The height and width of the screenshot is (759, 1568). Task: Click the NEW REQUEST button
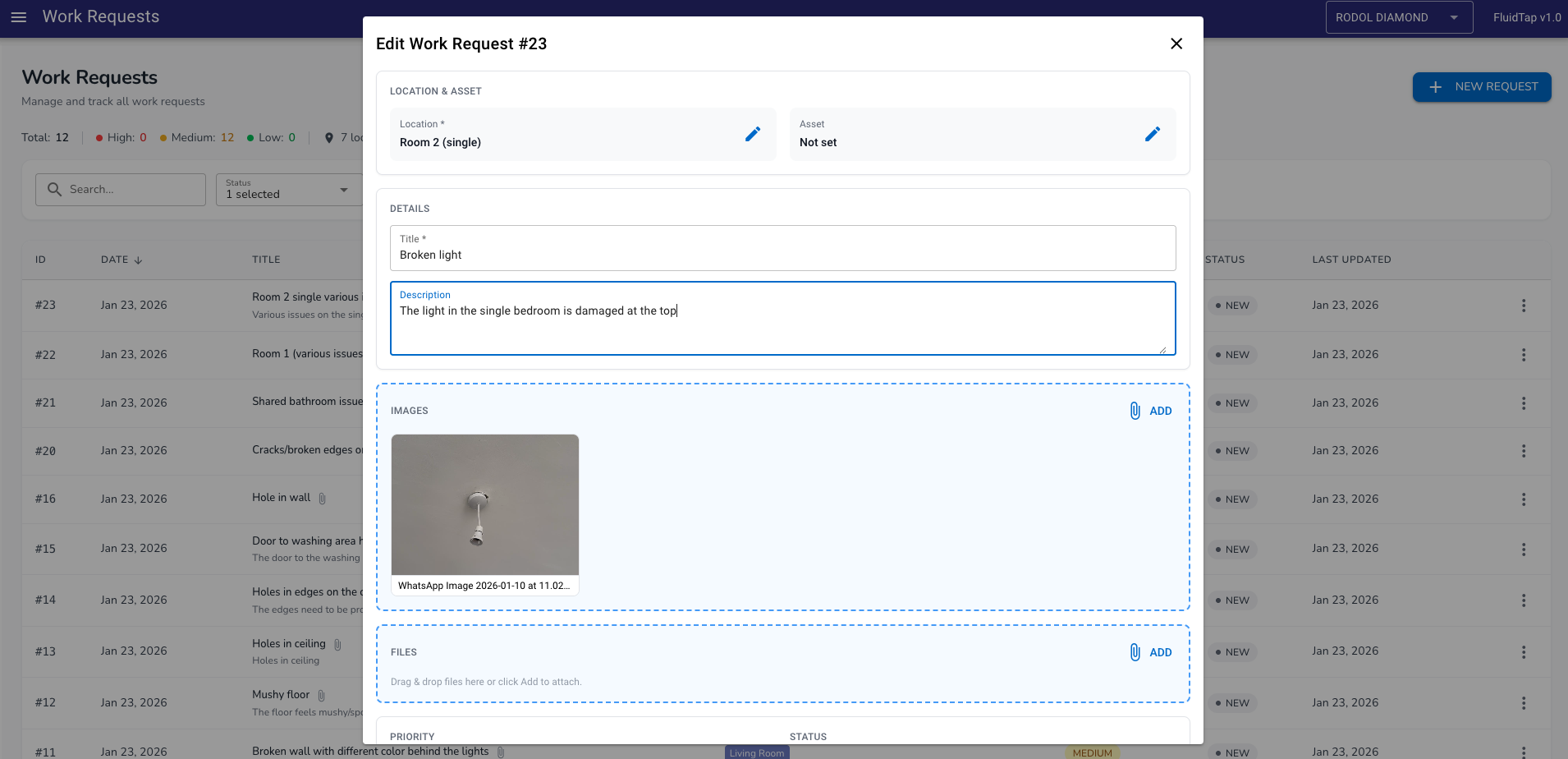(x=1482, y=86)
